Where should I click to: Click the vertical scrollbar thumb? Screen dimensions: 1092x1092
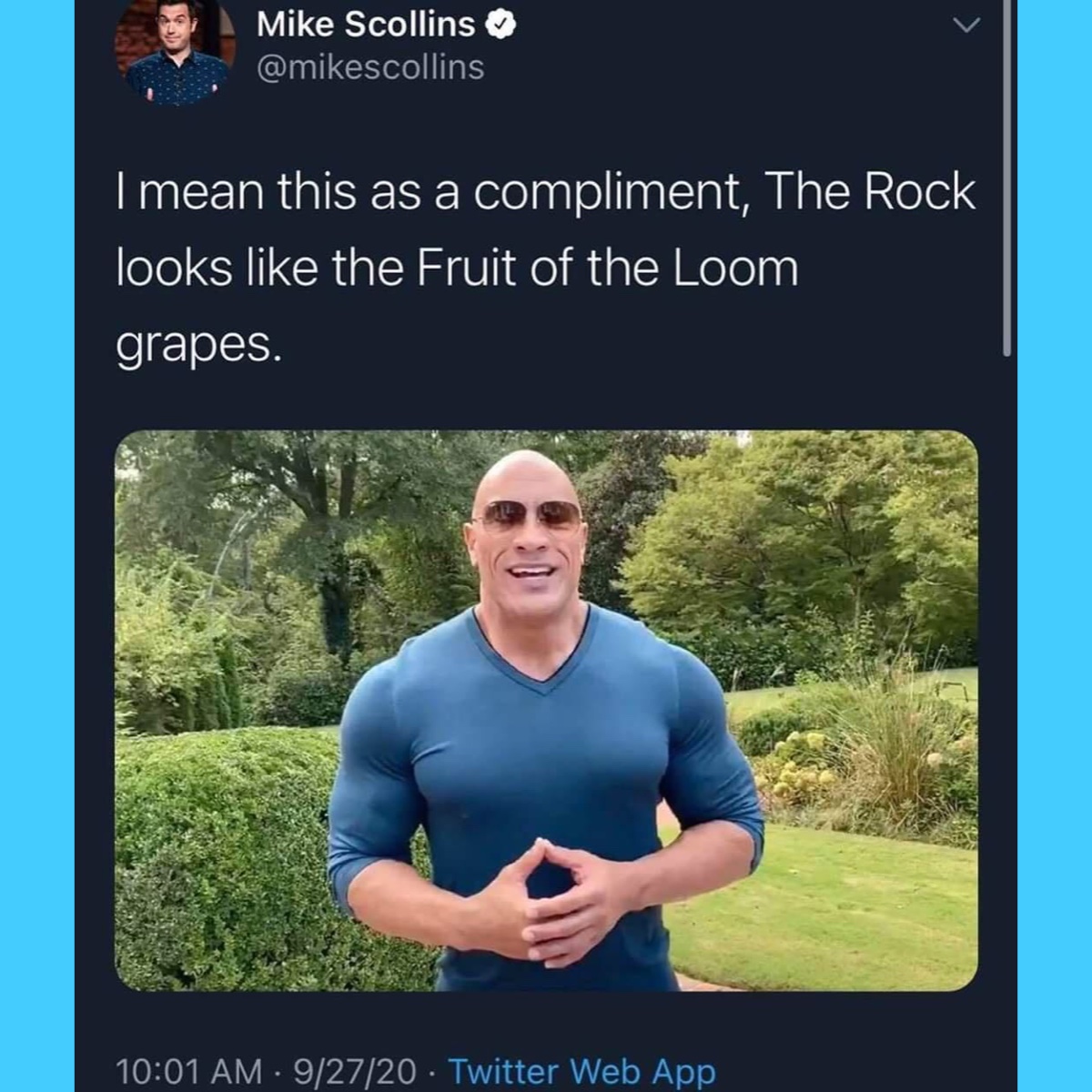point(1006,182)
